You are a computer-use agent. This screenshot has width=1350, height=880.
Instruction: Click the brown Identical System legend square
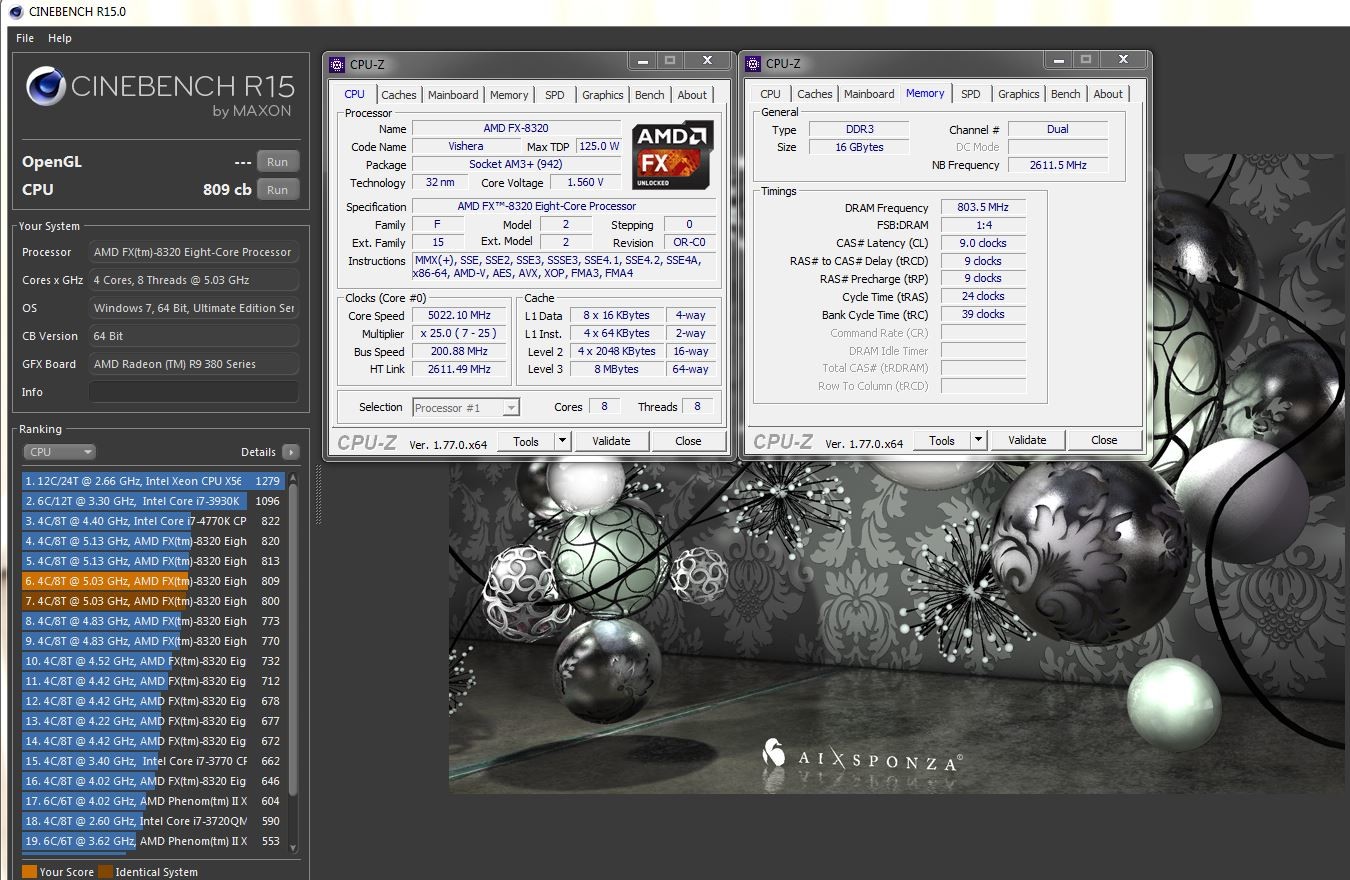click(105, 872)
